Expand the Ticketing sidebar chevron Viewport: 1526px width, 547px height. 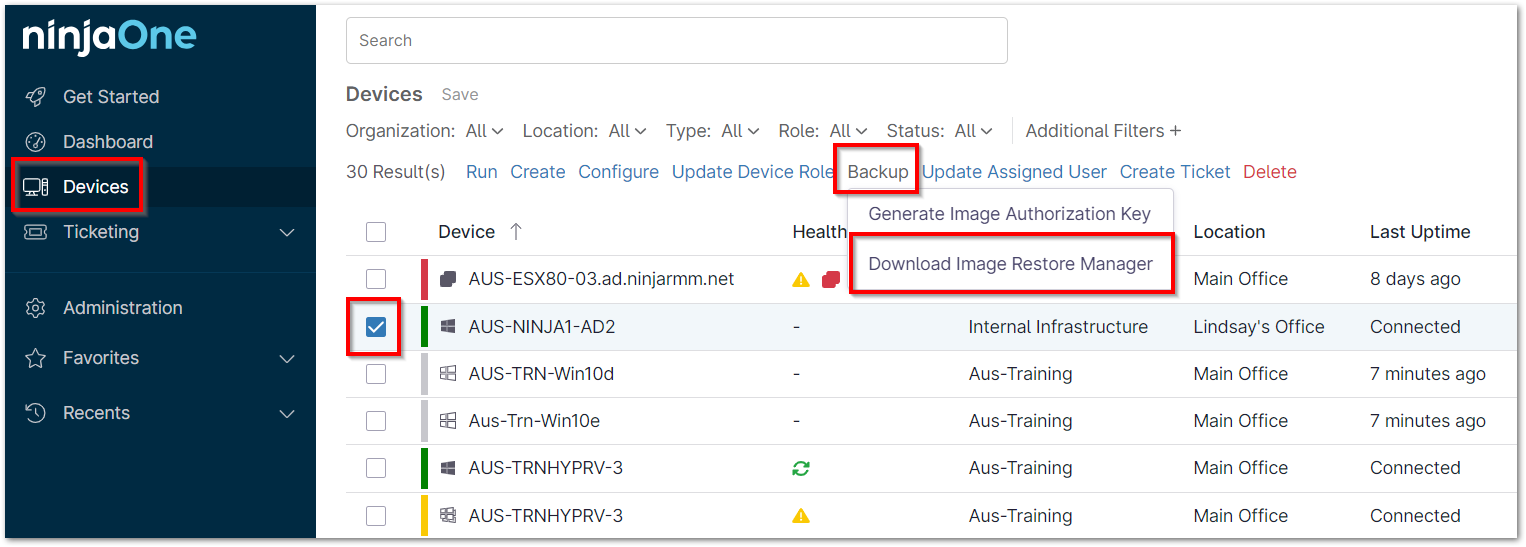[287, 233]
